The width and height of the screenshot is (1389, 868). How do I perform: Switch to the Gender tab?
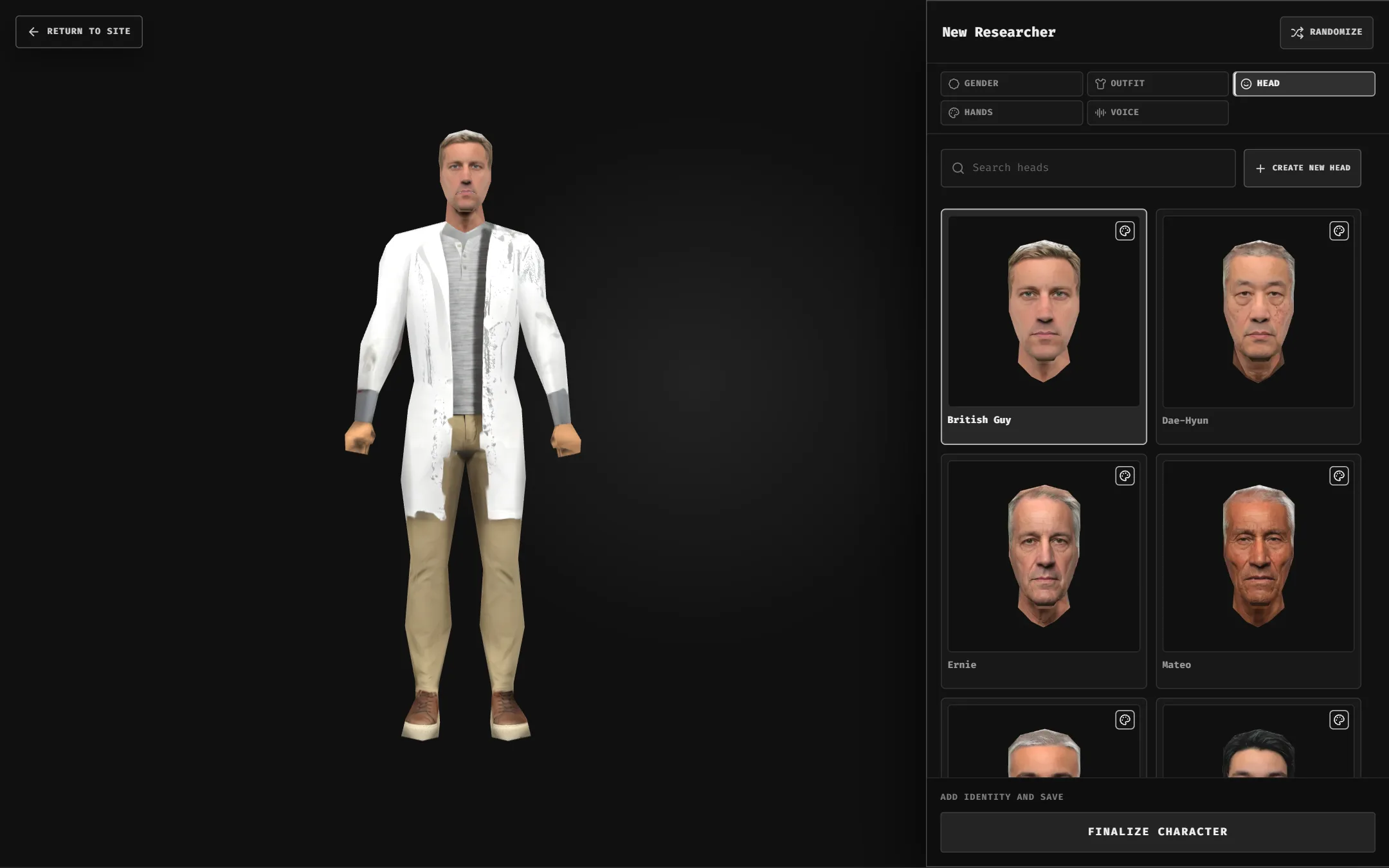tap(1012, 84)
